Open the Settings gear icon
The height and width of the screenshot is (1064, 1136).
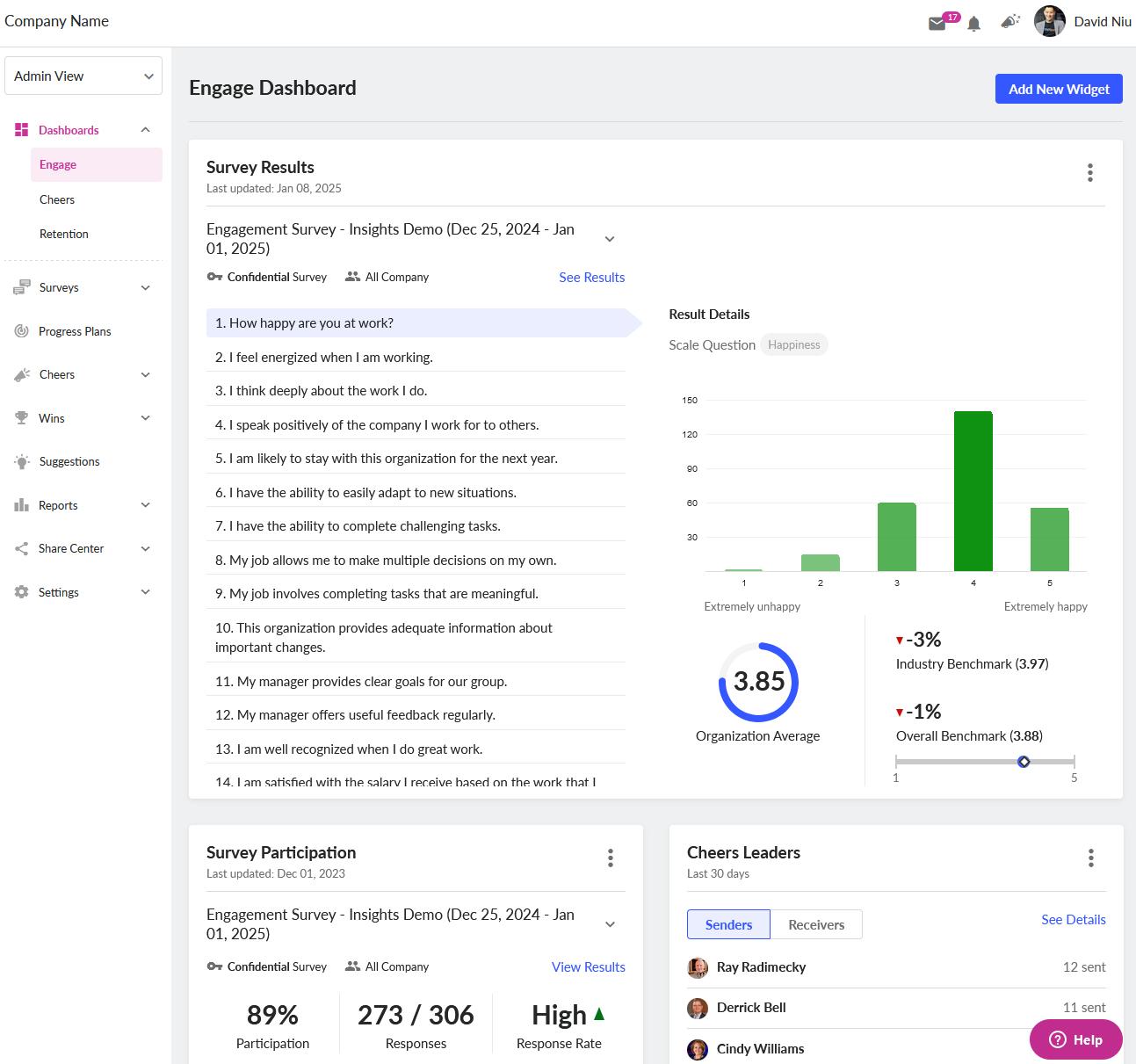tap(20, 592)
